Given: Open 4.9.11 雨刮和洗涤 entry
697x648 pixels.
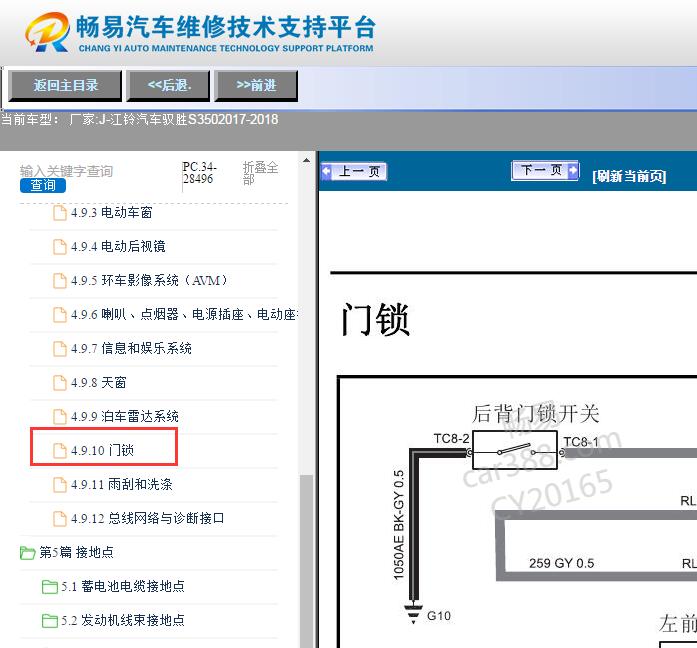Looking at the screenshot, I should click(121, 485).
